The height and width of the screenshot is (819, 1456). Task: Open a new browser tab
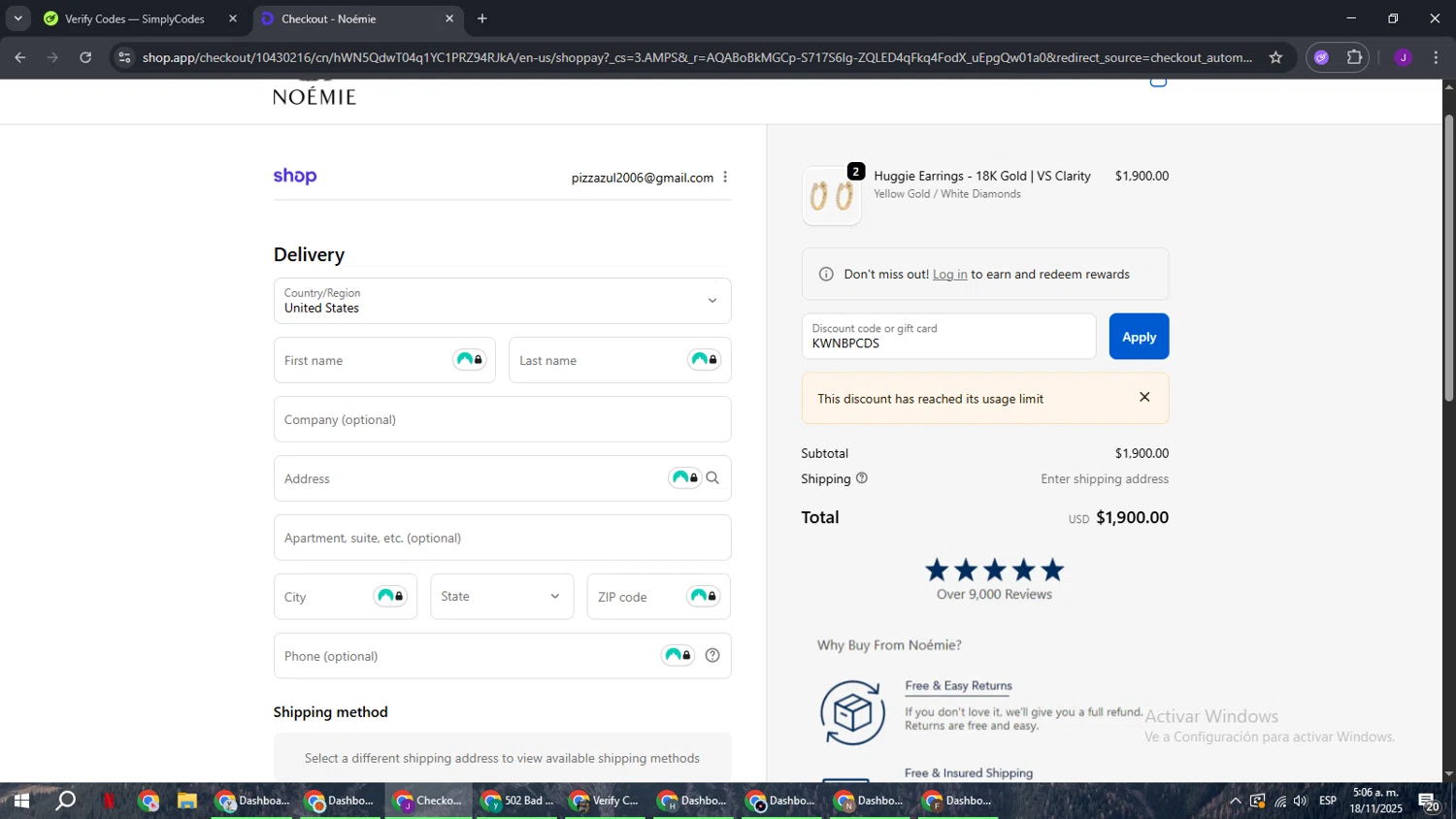pyautogui.click(x=482, y=18)
